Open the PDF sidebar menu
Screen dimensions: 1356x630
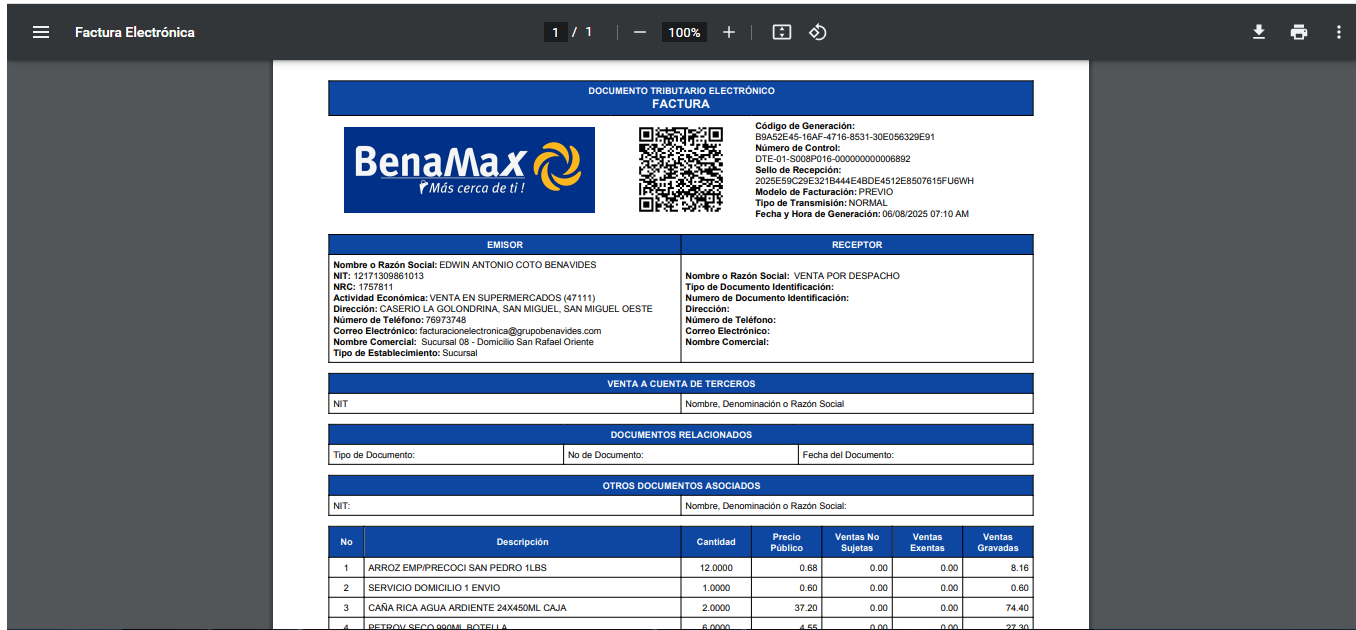41,32
